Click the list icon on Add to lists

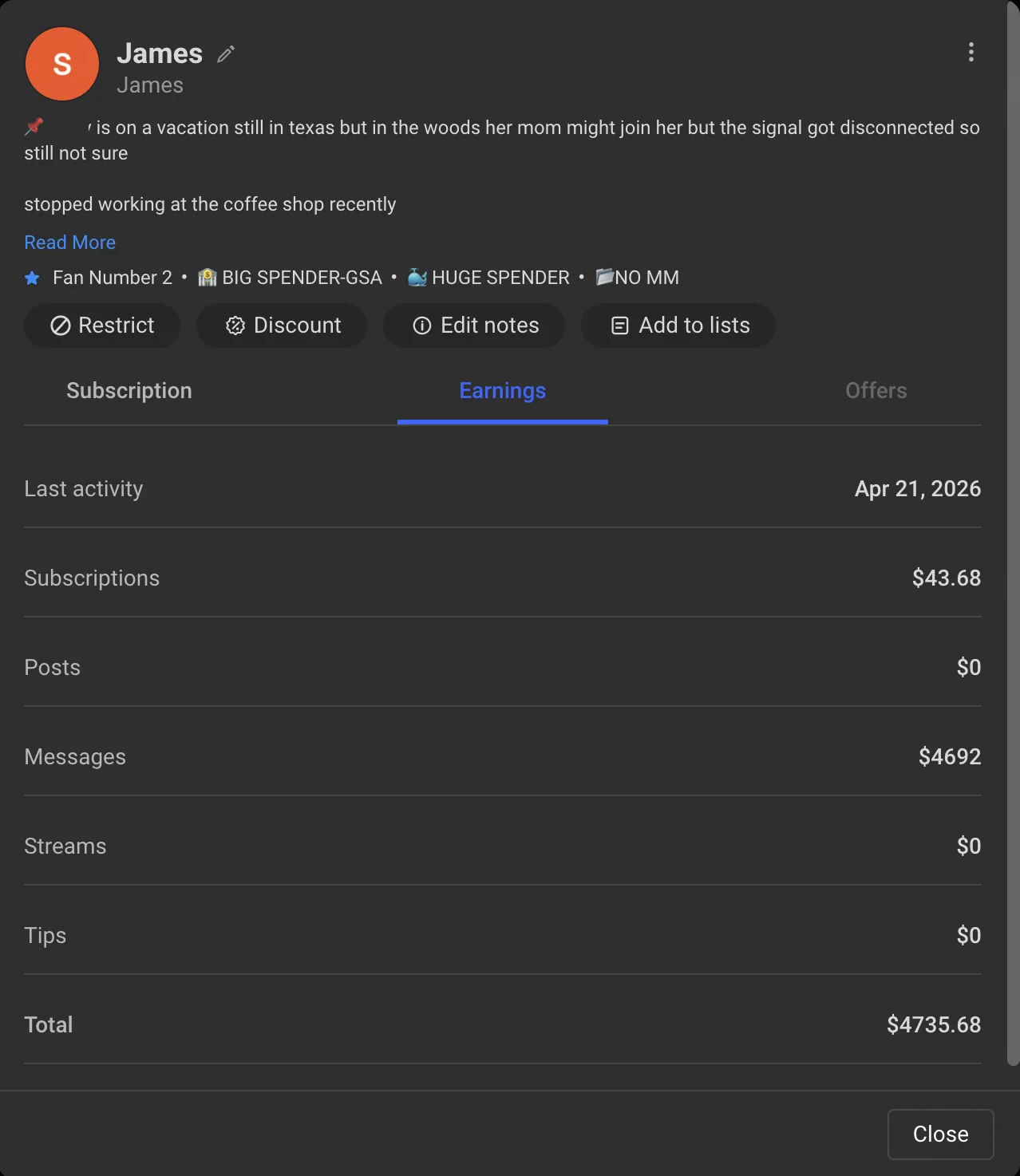[x=619, y=326]
